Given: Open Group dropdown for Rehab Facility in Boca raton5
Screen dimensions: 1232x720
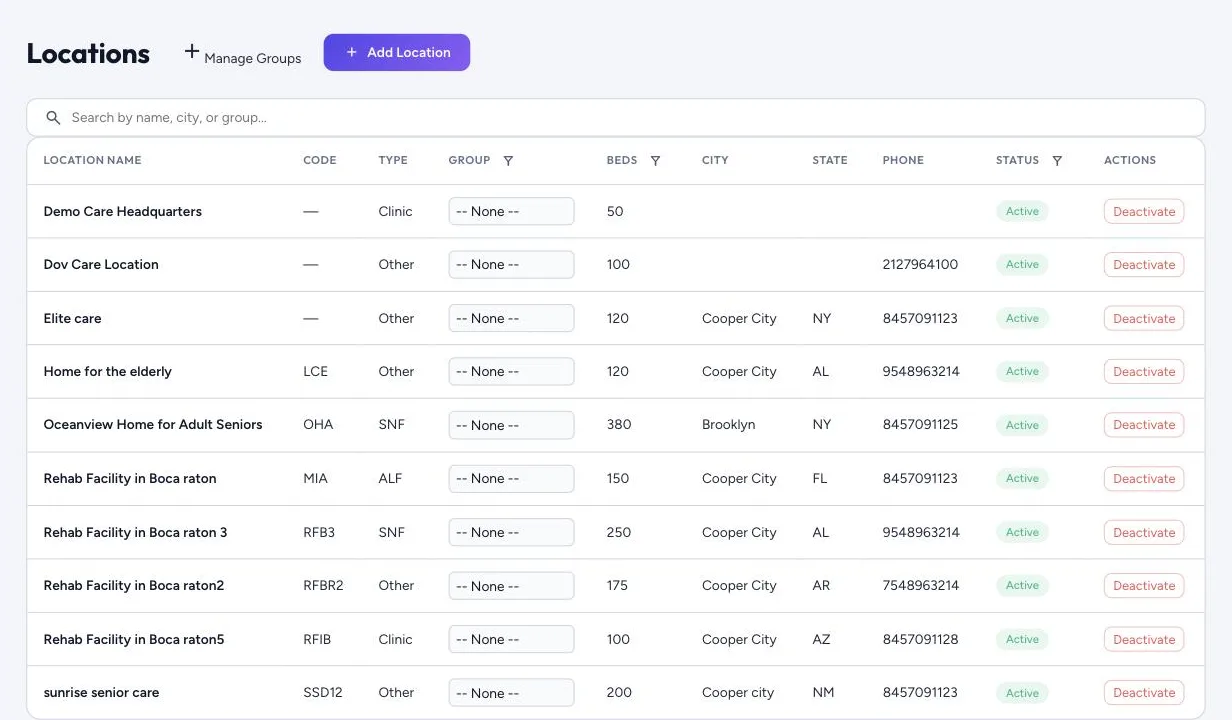Looking at the screenshot, I should [511, 639].
